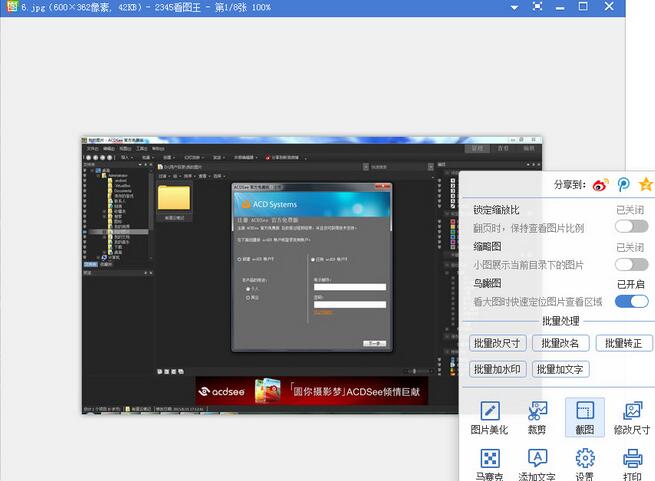Share image to Weibo
This screenshot has width=655, height=481.
(x=600, y=185)
